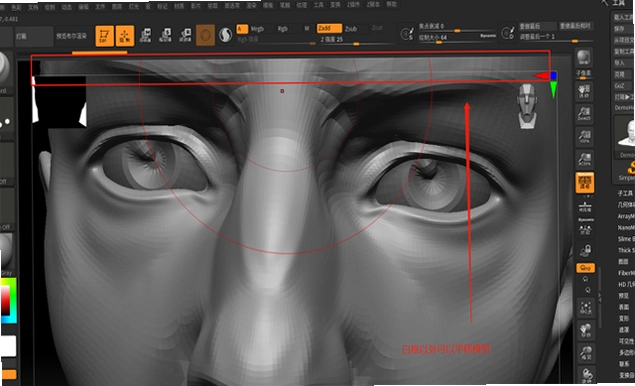Screen dimensions: 635x386
Task: Toggle the Draw (绘制) mode button
Action: pos(125,36)
